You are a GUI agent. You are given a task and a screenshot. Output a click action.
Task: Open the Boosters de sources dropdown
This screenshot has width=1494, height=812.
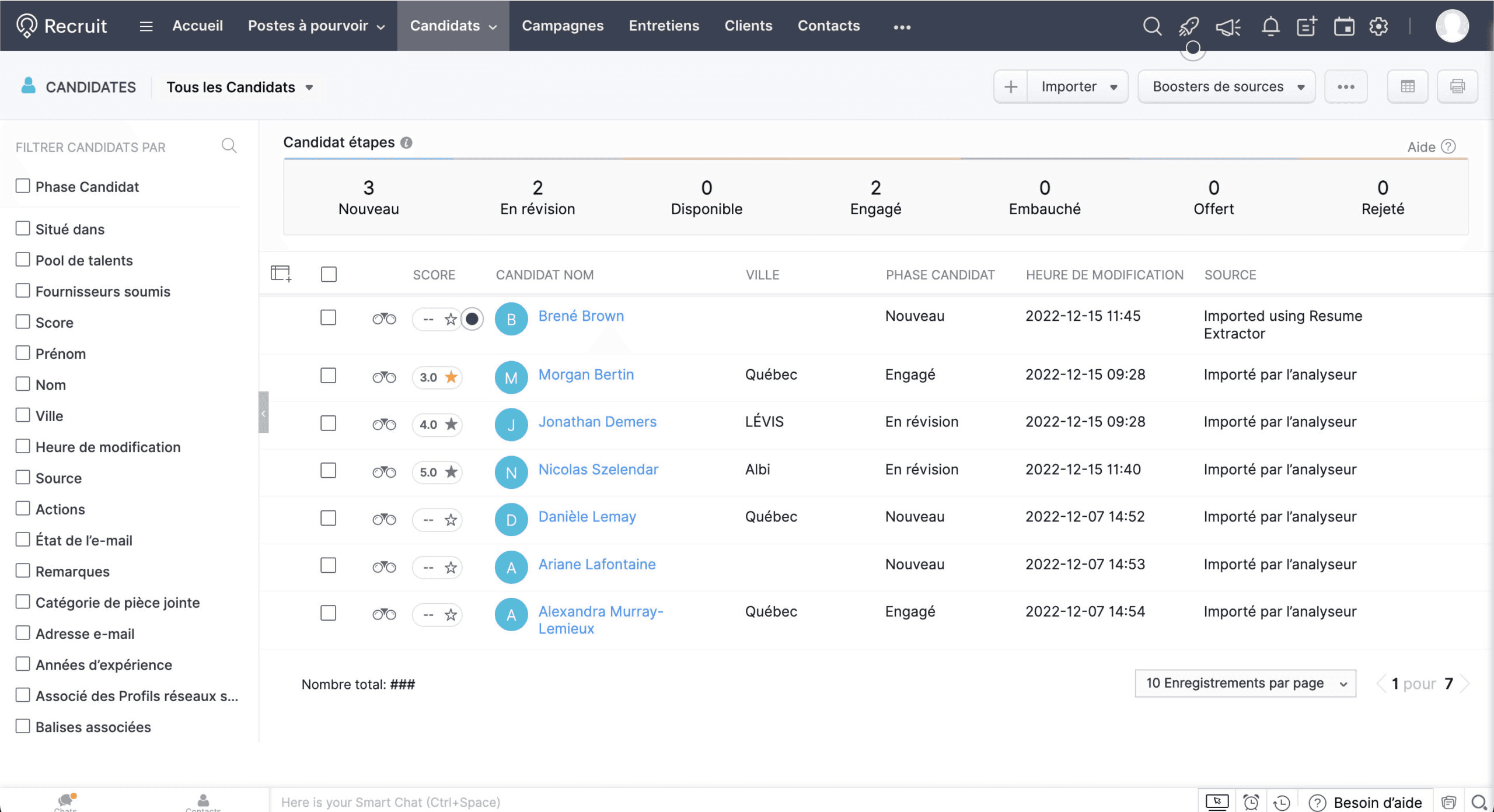(1227, 87)
